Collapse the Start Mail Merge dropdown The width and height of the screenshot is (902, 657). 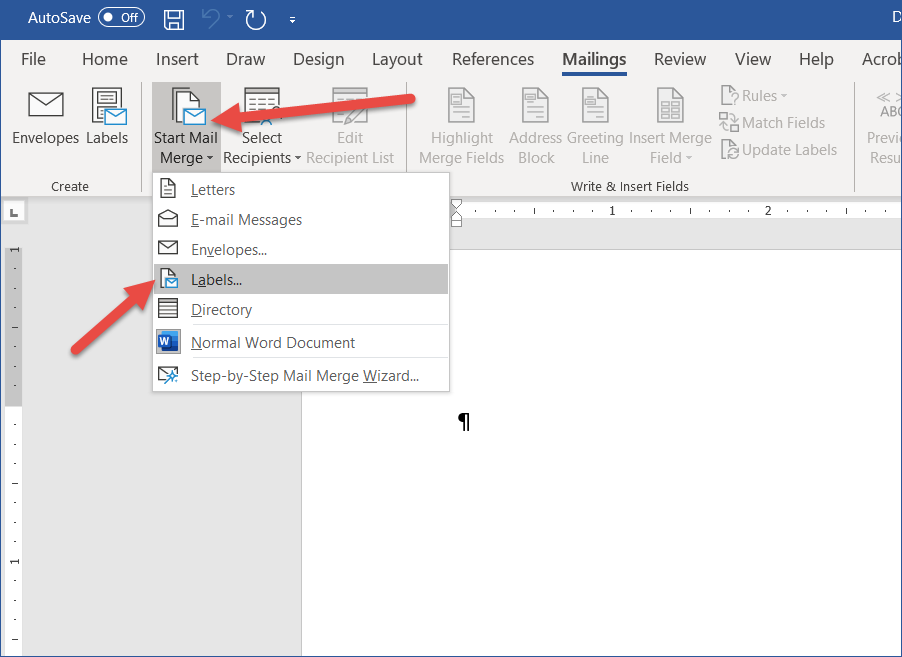[x=186, y=127]
